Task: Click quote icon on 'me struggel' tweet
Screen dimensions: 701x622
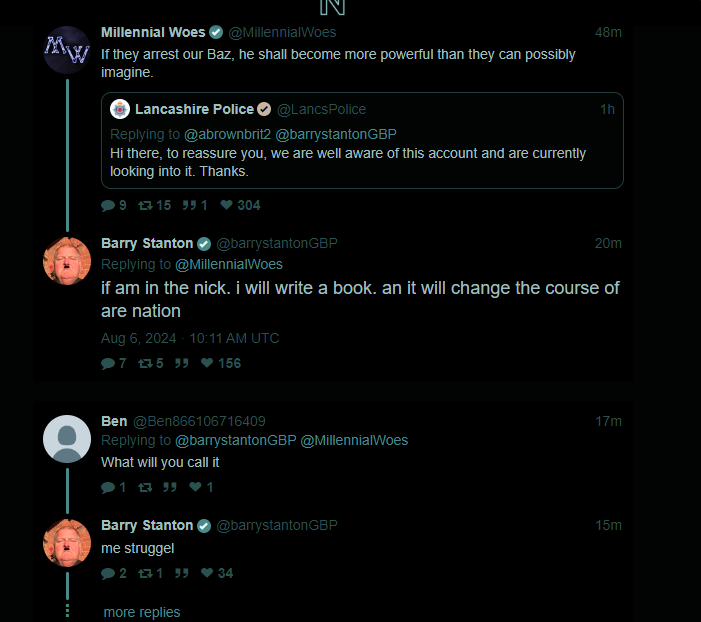Action: click(182, 573)
